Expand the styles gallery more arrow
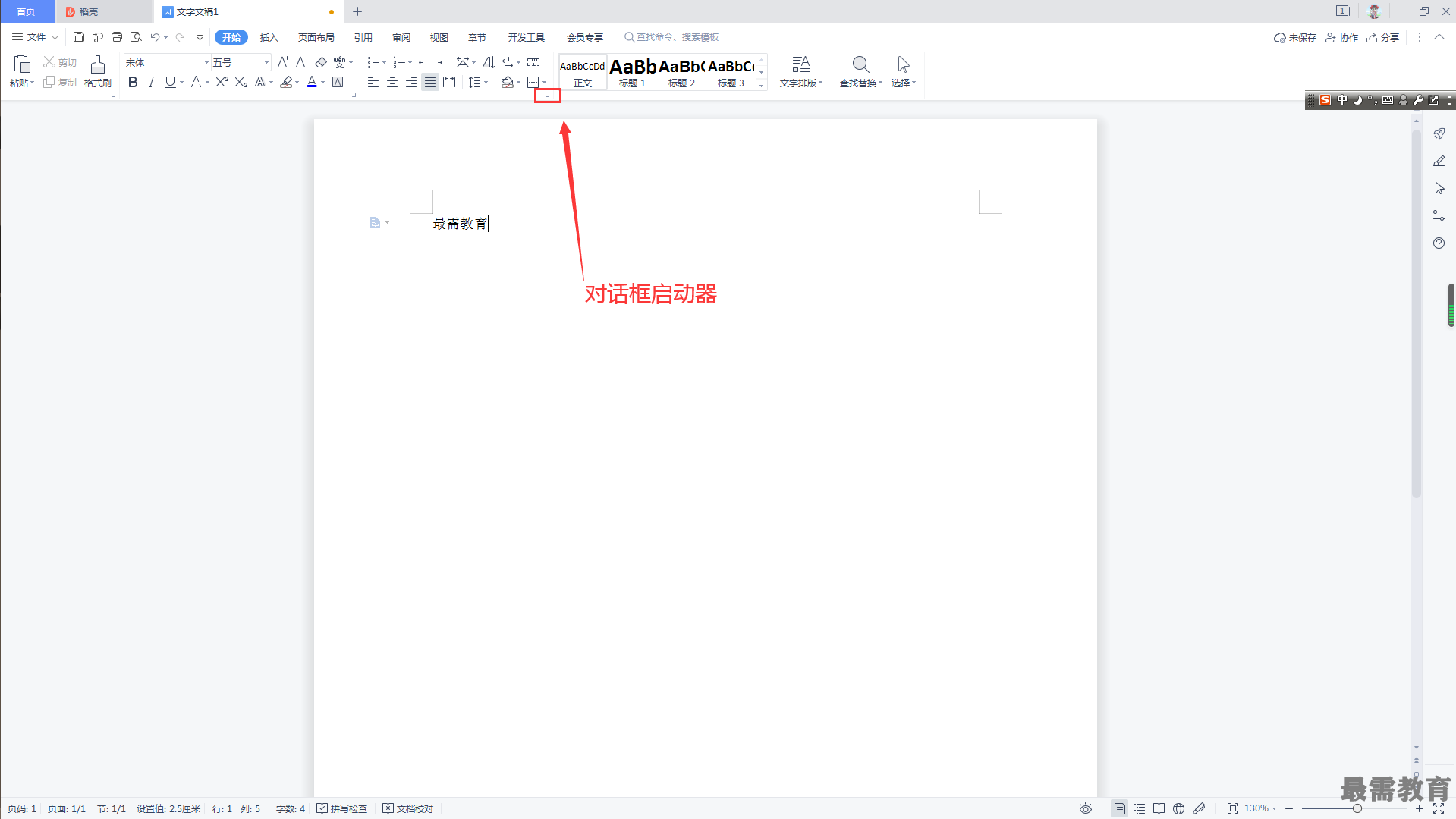Image resolution: width=1456 pixels, height=819 pixels. tap(762, 85)
